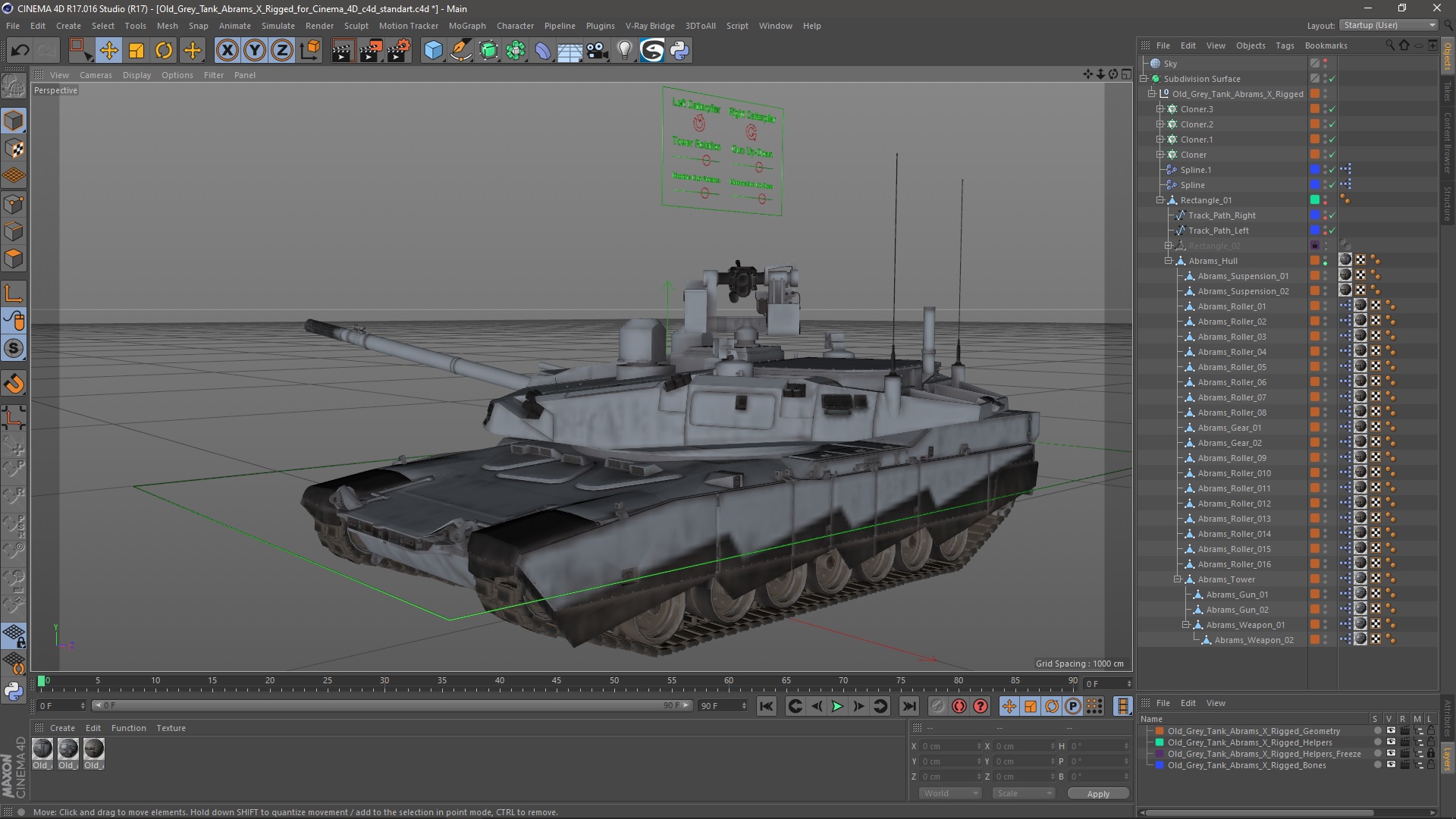Select the Move tool in top toolbar
Viewport: 1456px width, 819px height.
[108, 51]
